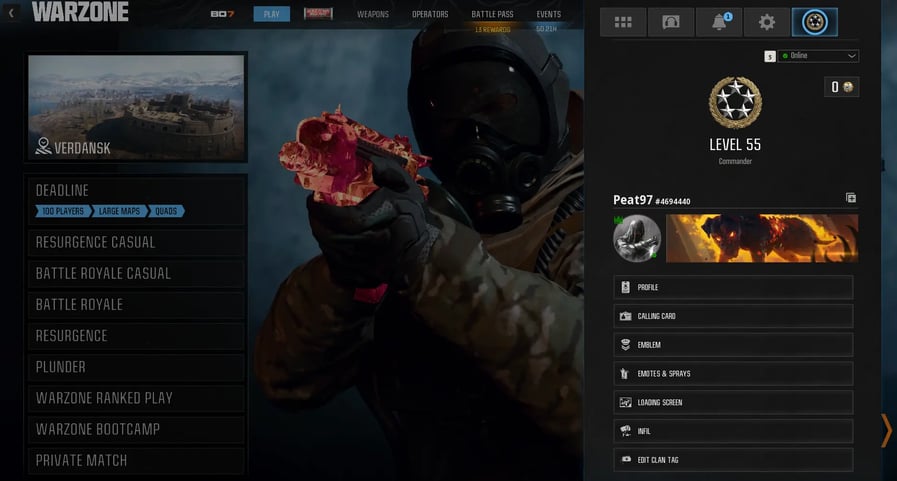Click the COD Points balance showing 0
The height and width of the screenshot is (481, 897).
point(842,87)
